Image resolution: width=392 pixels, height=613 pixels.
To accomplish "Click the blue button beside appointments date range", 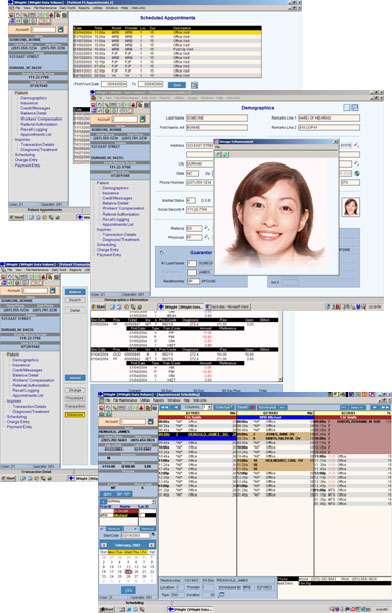I will (x=177, y=85).
